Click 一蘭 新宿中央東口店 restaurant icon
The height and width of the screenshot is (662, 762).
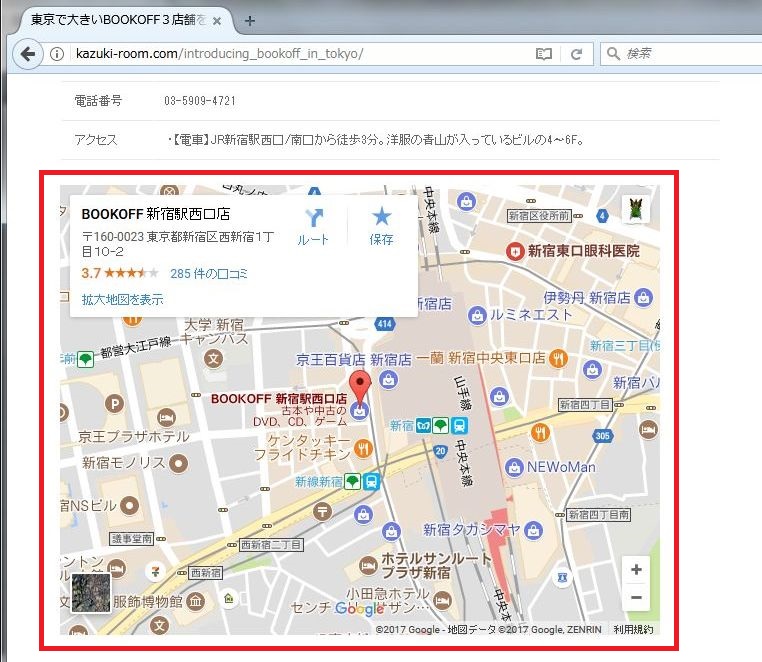pyautogui.click(x=558, y=359)
